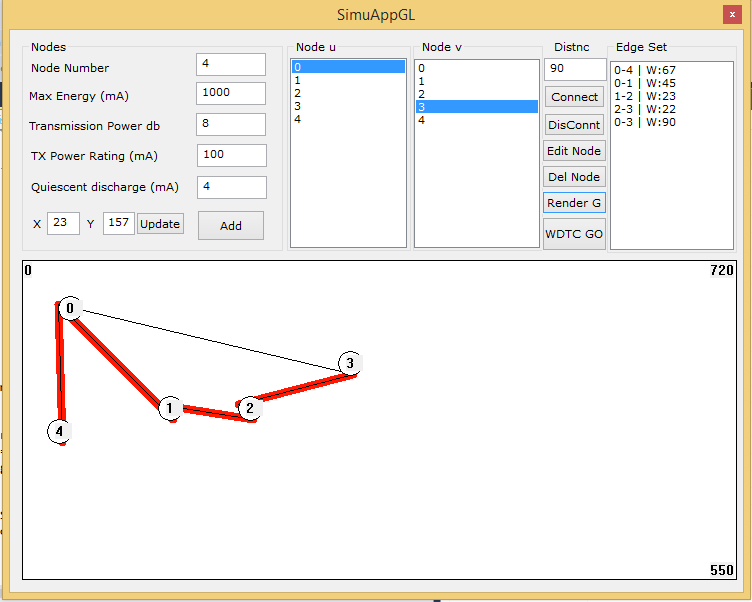Image resolution: width=752 pixels, height=602 pixels.
Task: Focus the Quiescent discharge field
Action: pos(232,187)
